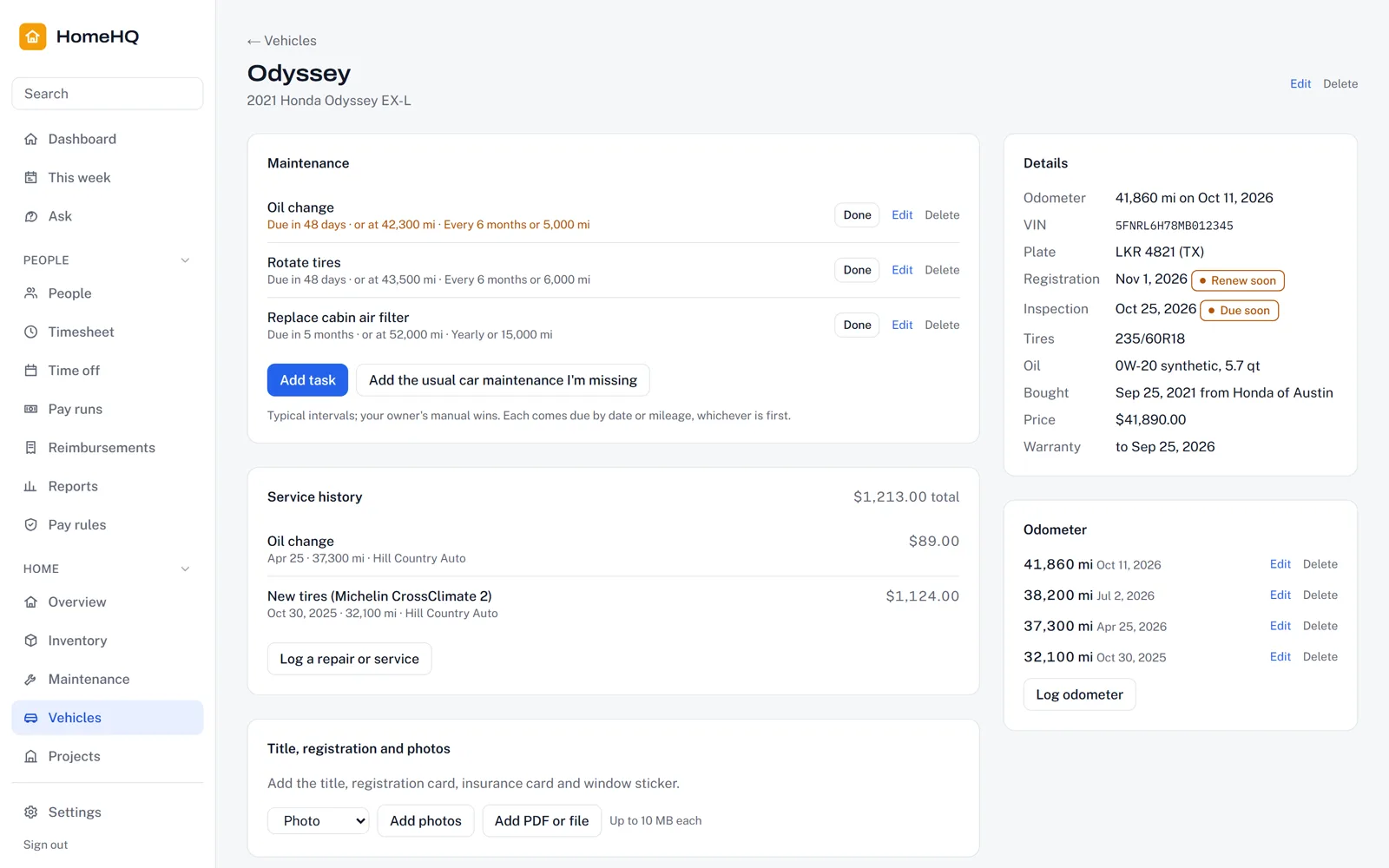The height and width of the screenshot is (868, 1389).
Task: Click the Maintenance wrench icon
Action: [31, 679]
